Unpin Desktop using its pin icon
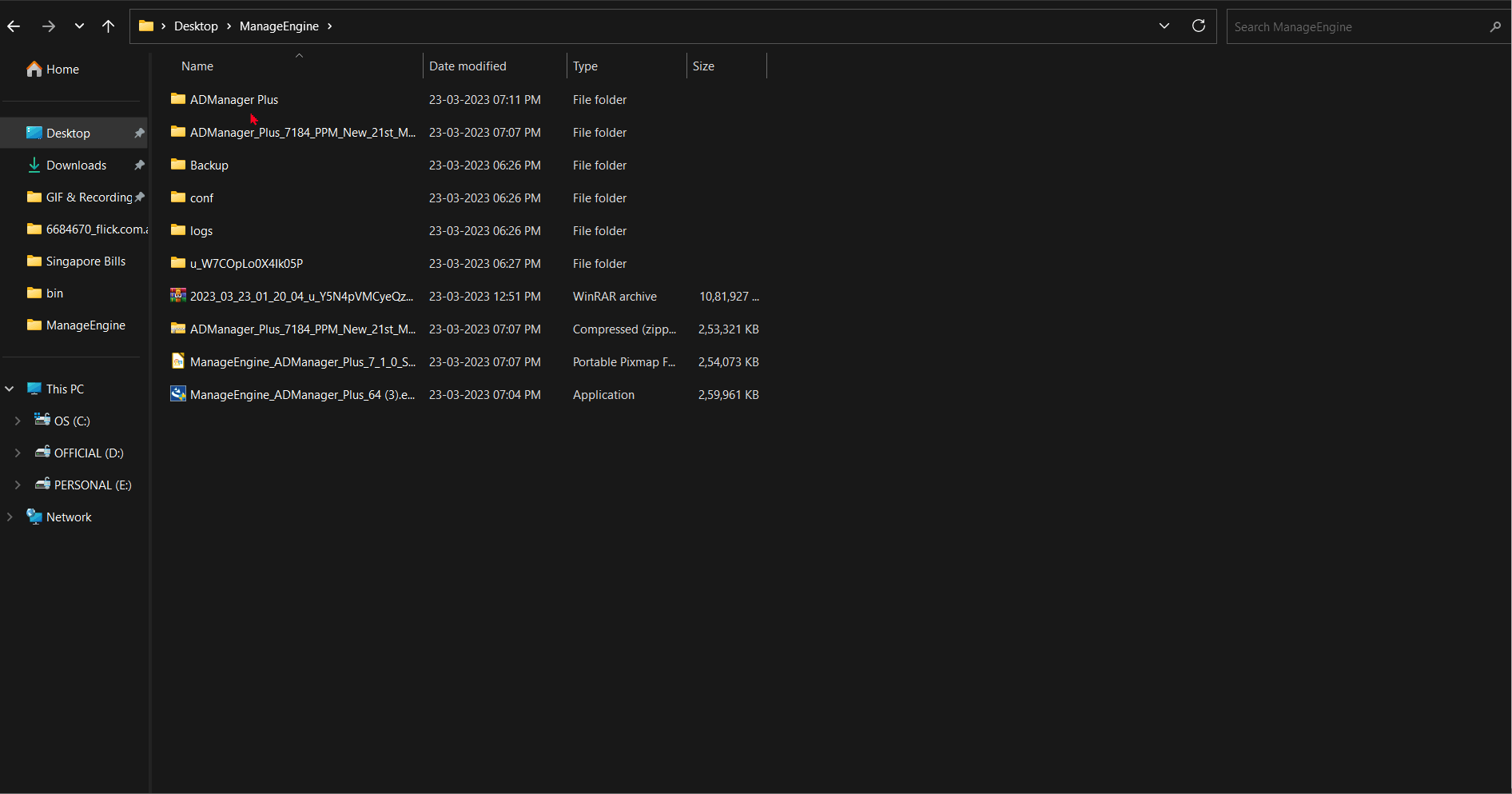The image size is (1512, 794). (x=139, y=134)
